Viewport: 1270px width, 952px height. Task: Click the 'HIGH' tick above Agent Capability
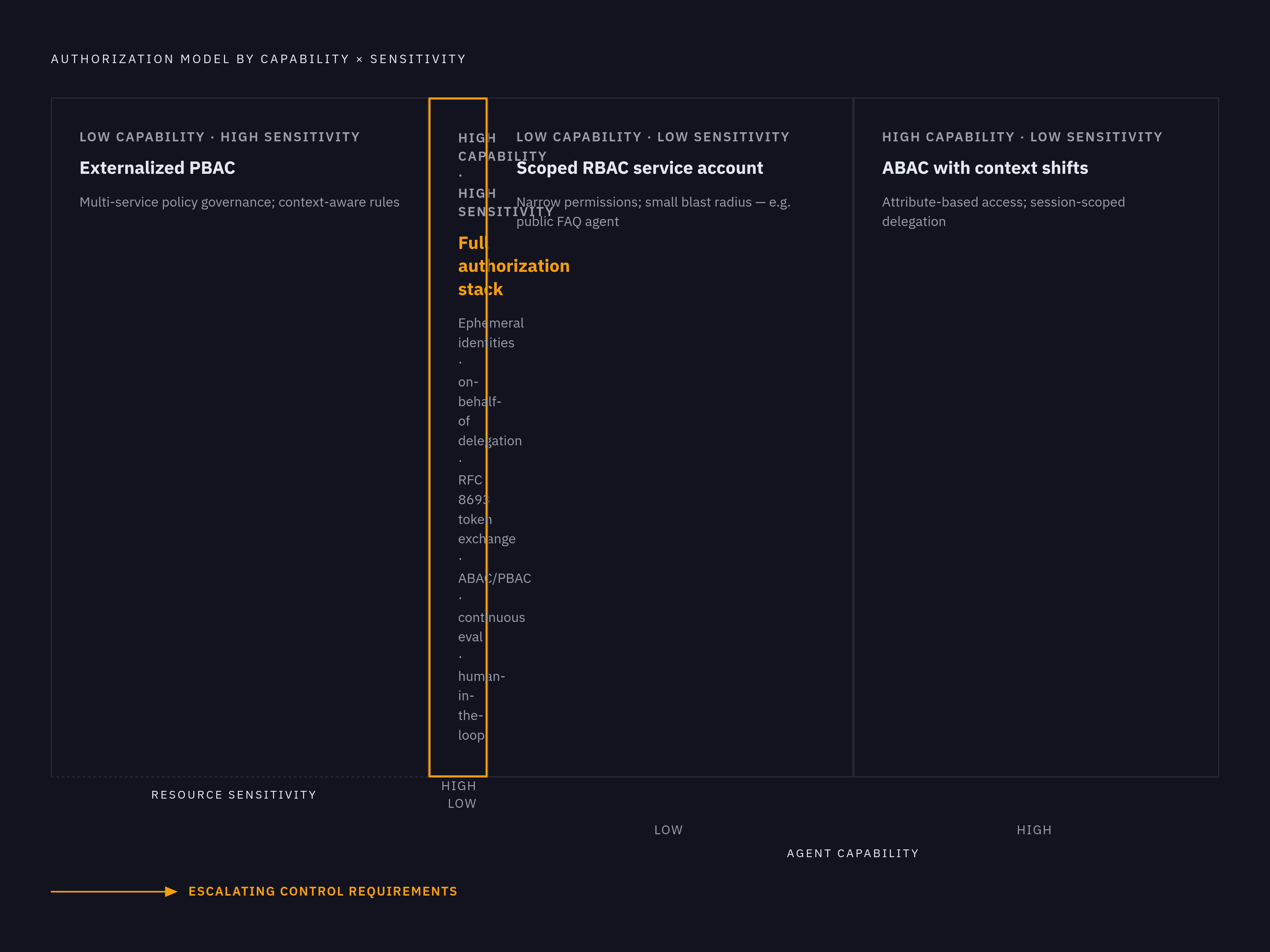click(x=1034, y=830)
